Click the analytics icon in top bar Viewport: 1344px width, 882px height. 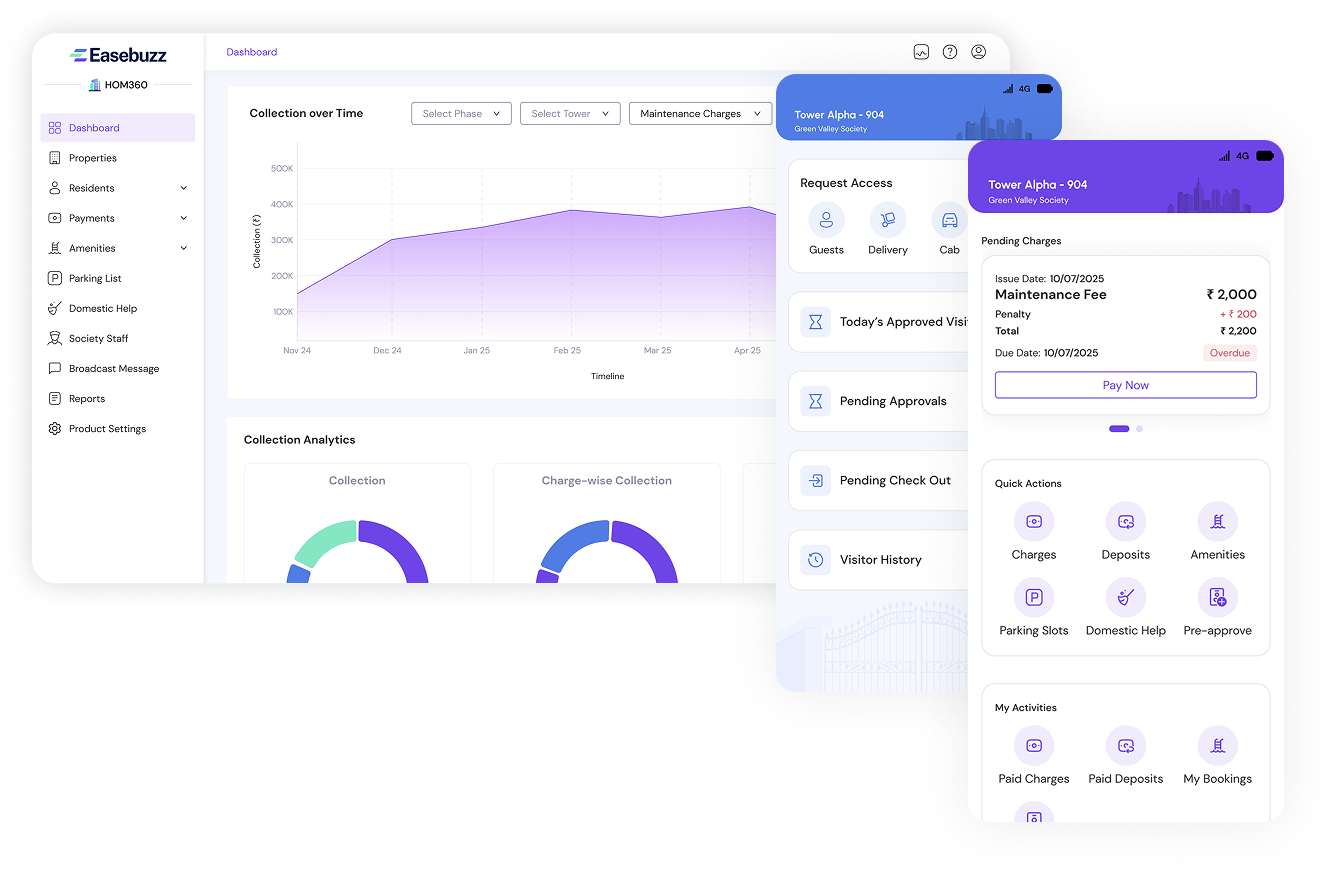pos(921,52)
